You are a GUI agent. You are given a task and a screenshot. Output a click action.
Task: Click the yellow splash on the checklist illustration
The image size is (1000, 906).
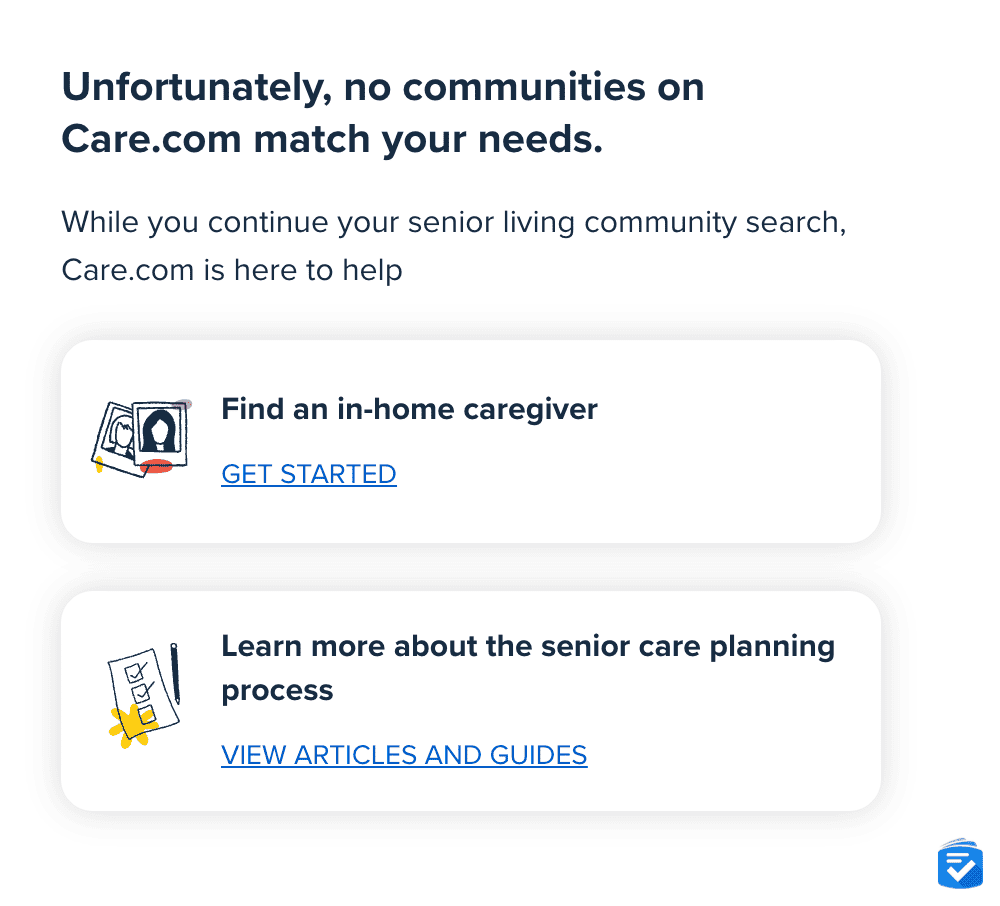coord(131,726)
